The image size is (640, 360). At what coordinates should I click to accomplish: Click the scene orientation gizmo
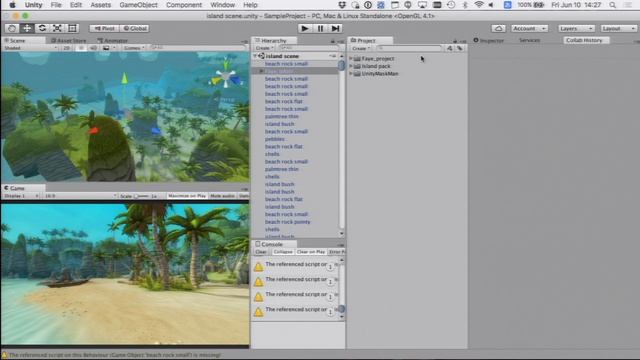click(226, 76)
